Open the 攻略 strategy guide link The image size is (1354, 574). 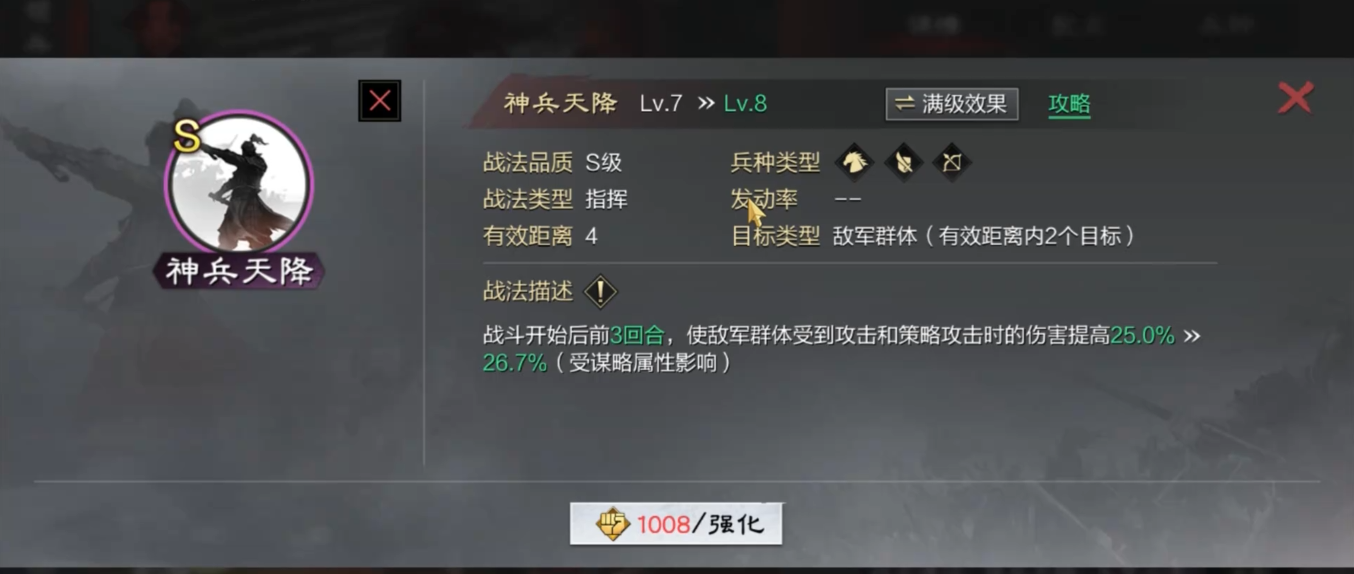click(x=1069, y=104)
